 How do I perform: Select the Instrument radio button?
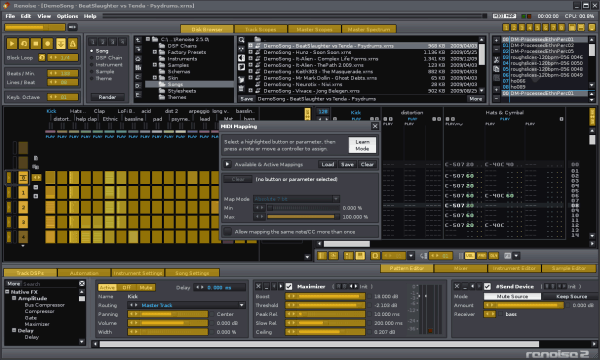(92, 65)
